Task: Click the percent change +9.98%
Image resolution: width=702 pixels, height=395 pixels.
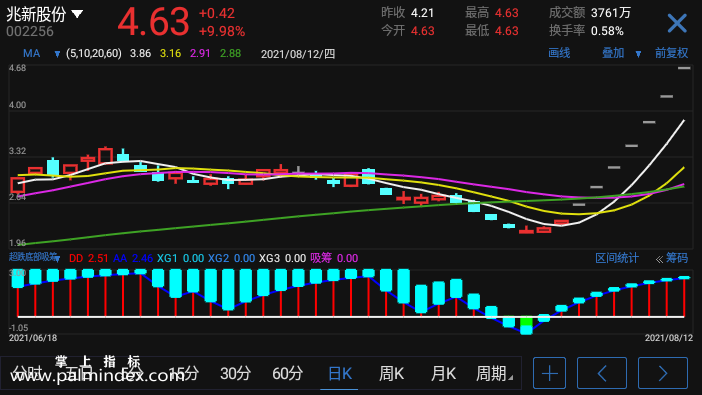Action: click(x=222, y=31)
